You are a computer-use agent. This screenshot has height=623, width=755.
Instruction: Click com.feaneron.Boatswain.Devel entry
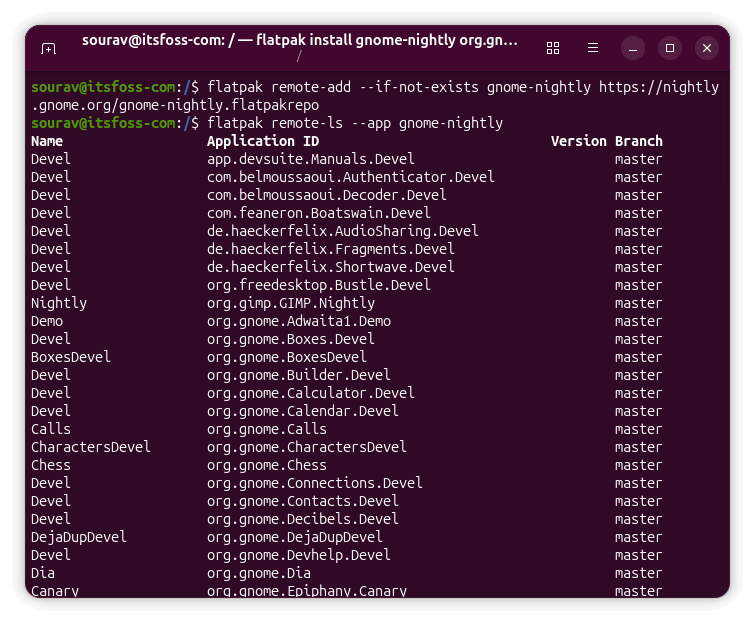click(x=319, y=213)
